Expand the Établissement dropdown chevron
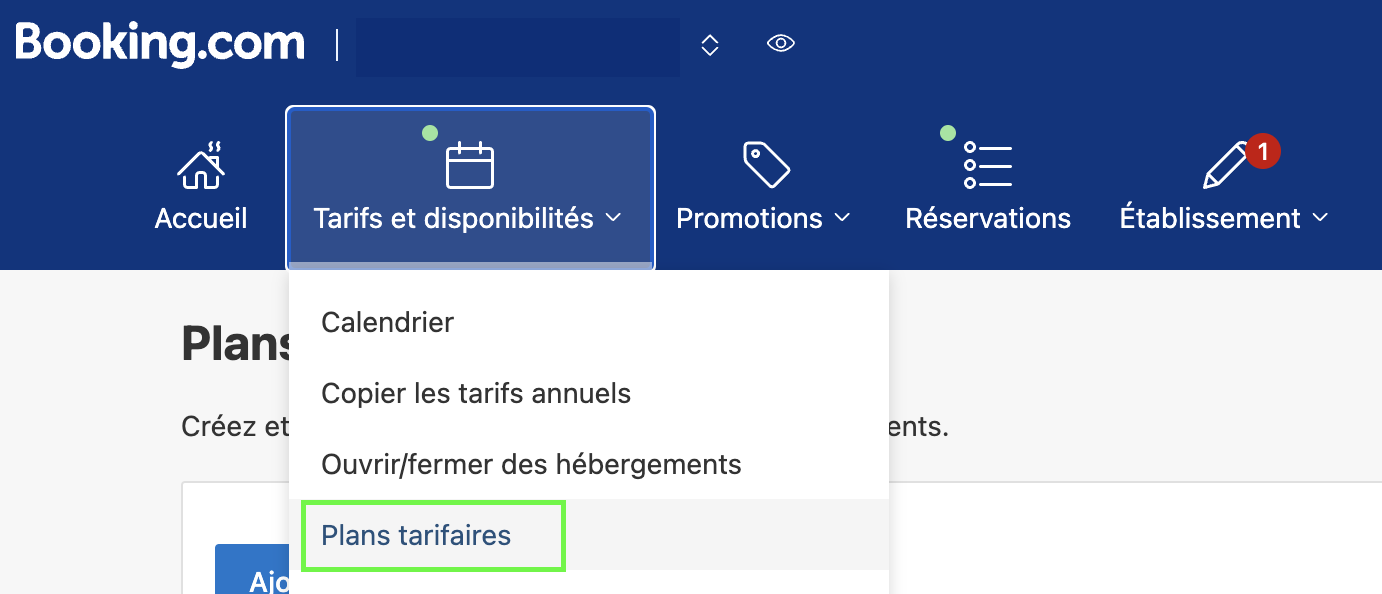Image resolution: width=1382 pixels, height=594 pixels. pos(1320,217)
